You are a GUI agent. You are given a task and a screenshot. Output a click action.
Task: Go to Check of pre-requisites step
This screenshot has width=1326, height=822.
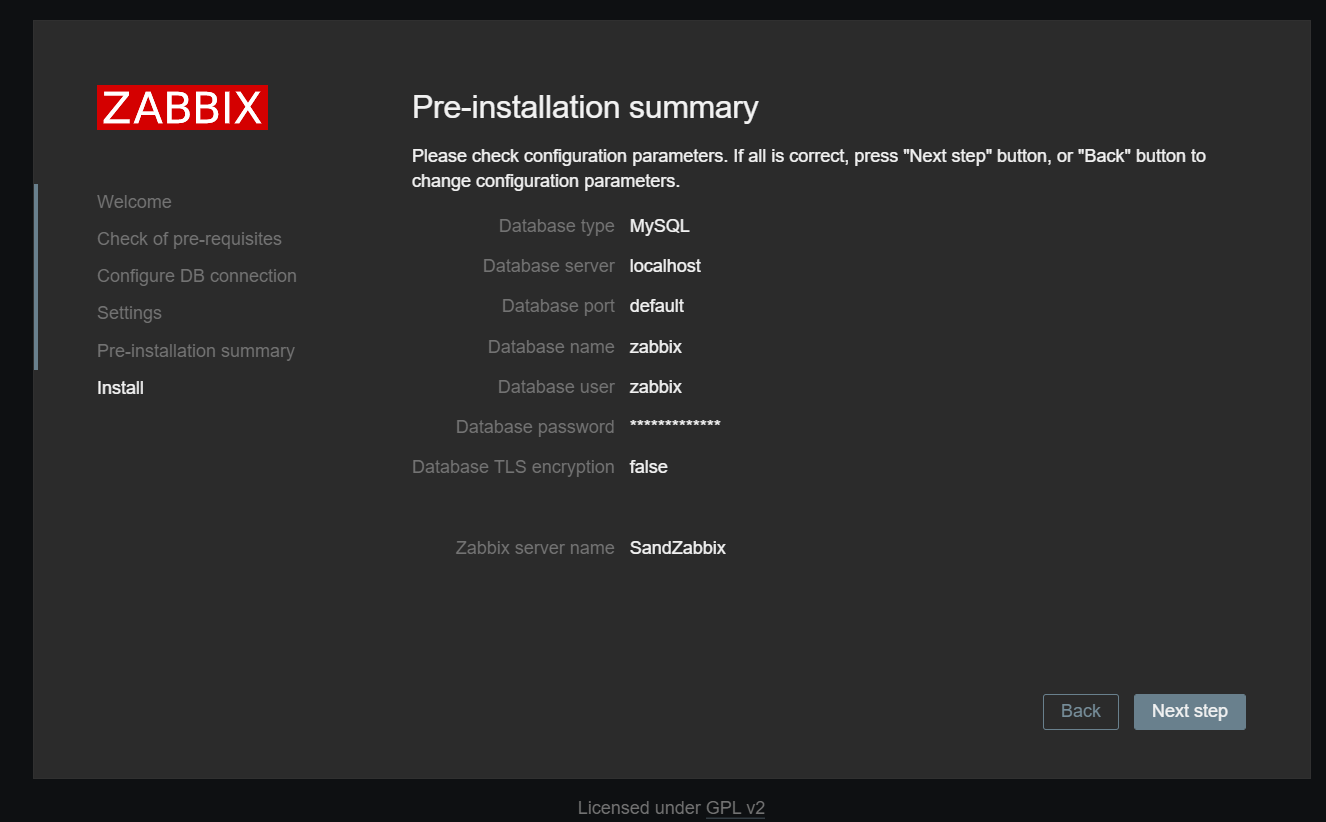point(189,239)
